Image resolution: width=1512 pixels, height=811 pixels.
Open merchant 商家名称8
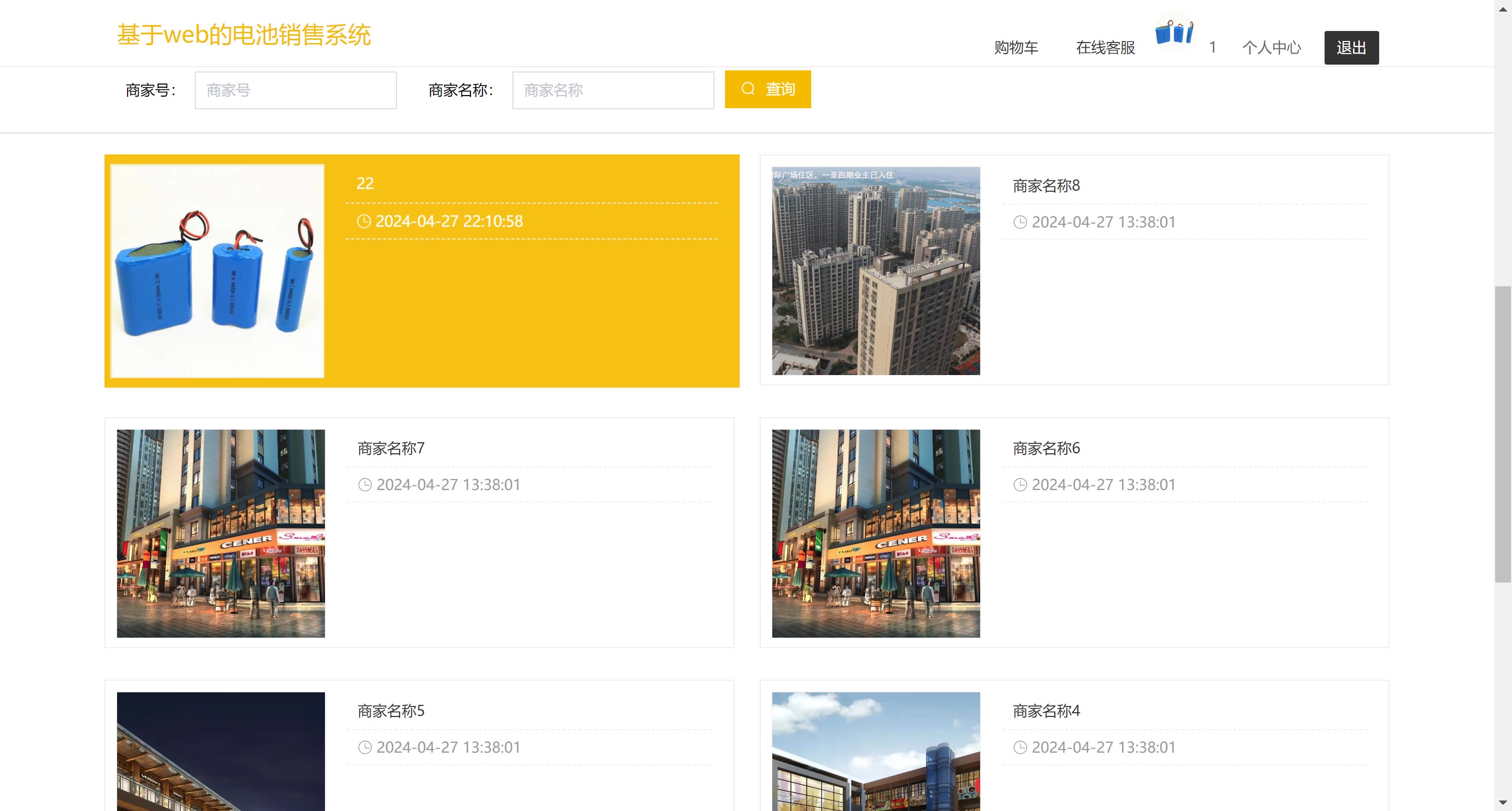point(1046,185)
